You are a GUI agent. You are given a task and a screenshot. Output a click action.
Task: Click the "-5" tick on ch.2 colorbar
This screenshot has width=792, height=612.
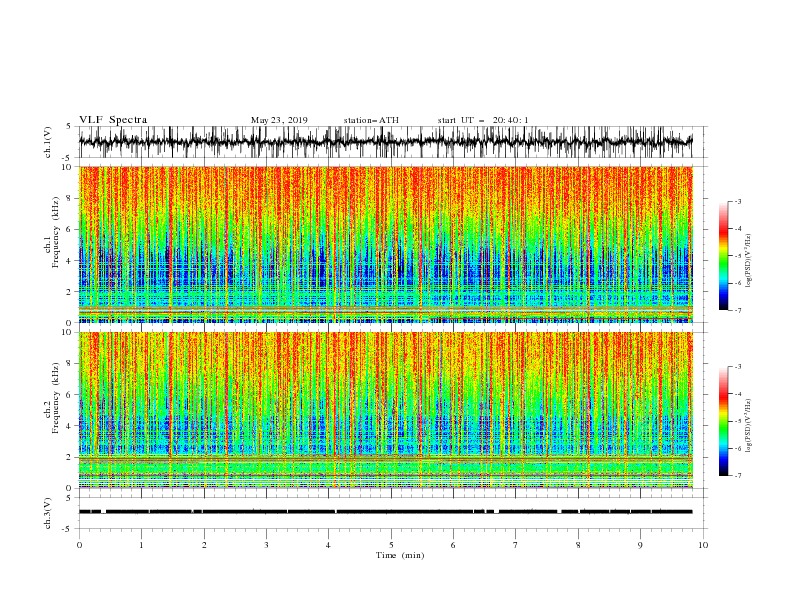(737, 421)
